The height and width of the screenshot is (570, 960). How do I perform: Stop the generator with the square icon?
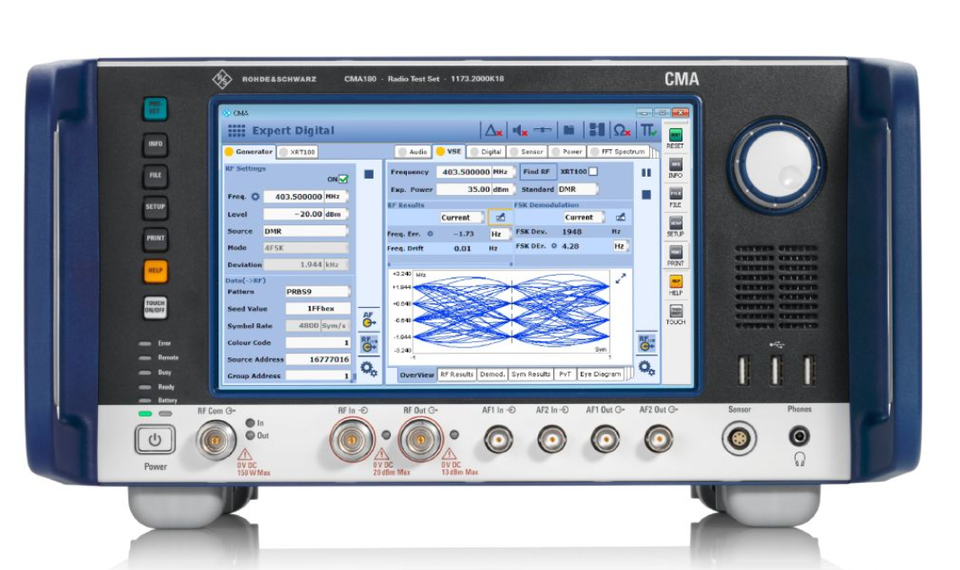pos(369,174)
